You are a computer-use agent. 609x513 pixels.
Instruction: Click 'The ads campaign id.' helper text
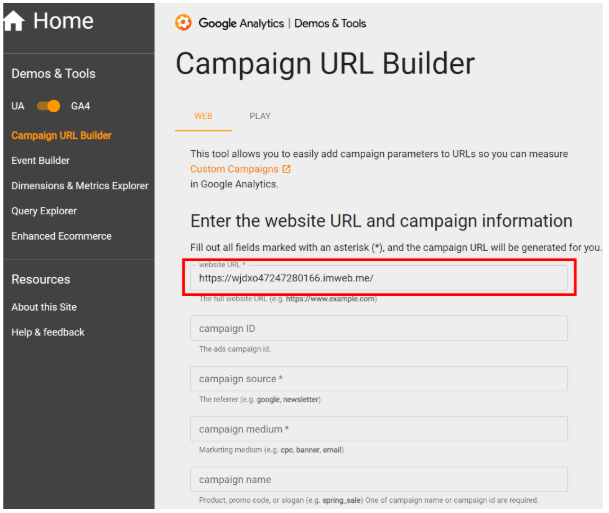click(x=235, y=349)
